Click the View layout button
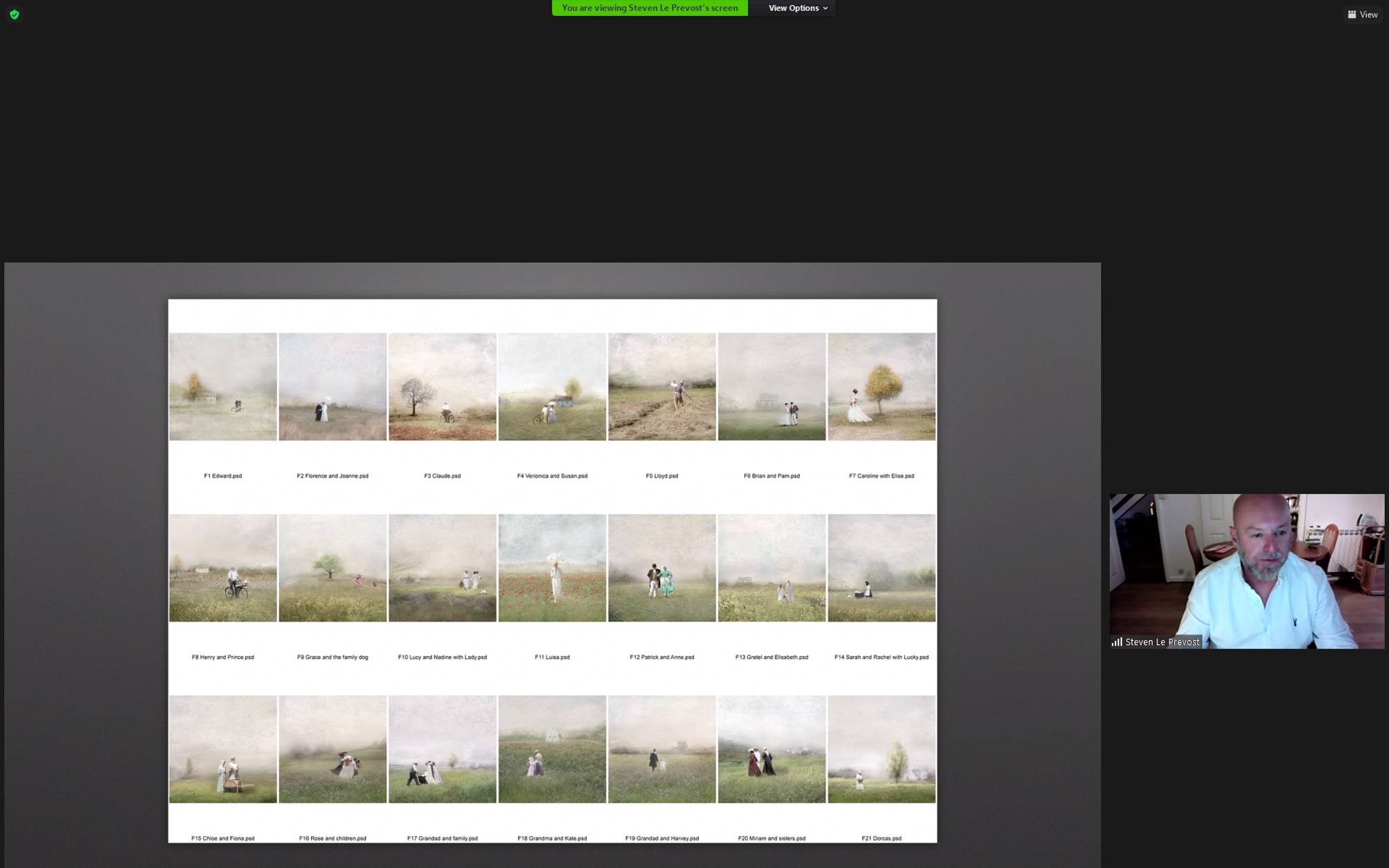The width and height of the screenshot is (1389, 868). click(1363, 15)
